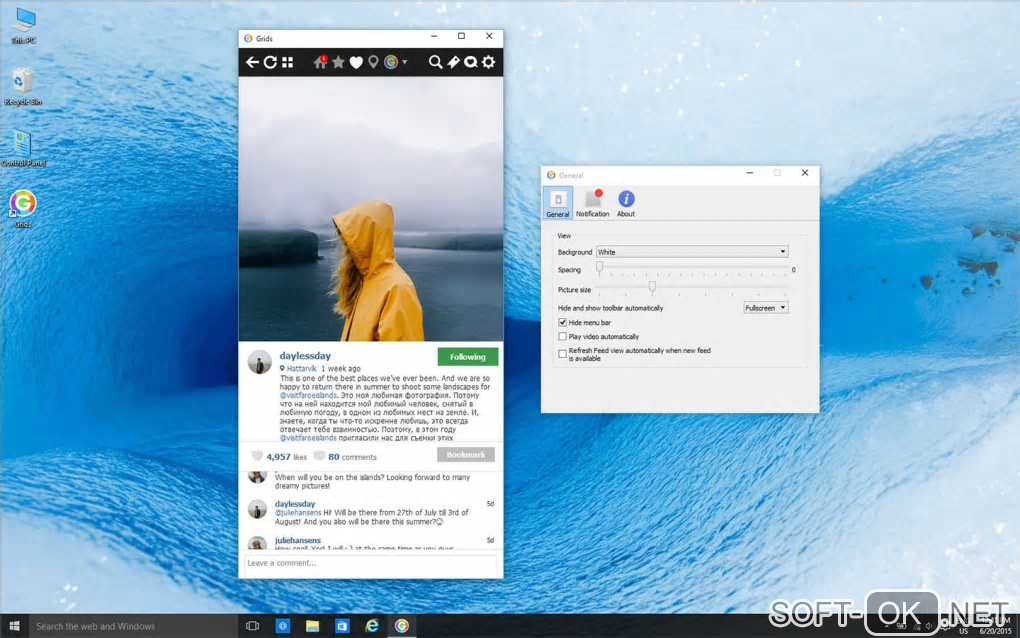Image resolution: width=1020 pixels, height=638 pixels.
Task: Open the activity heart-bubble icon
Action: 471,62
